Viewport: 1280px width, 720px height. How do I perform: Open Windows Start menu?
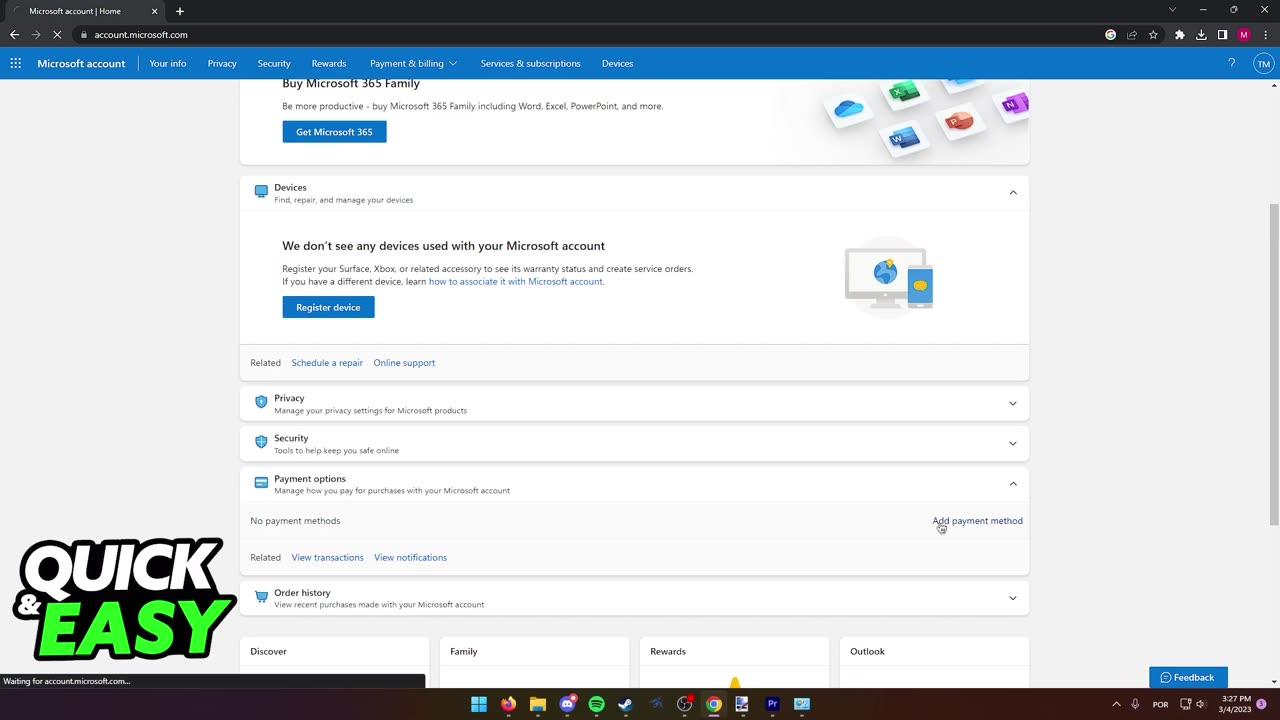479,704
